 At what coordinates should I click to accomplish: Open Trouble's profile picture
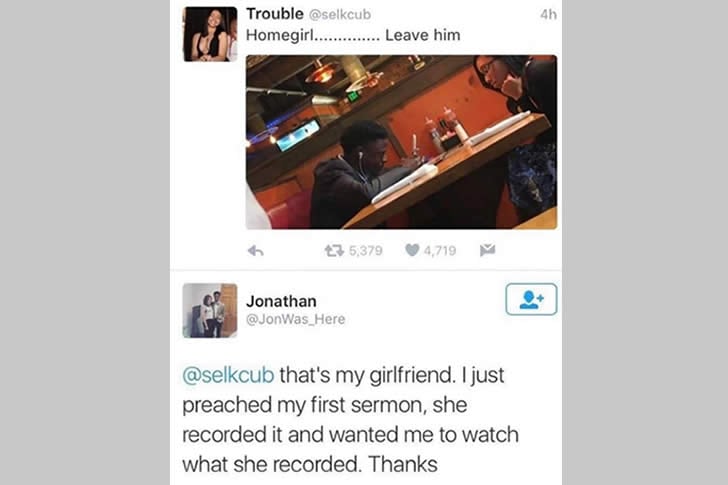click(x=210, y=34)
